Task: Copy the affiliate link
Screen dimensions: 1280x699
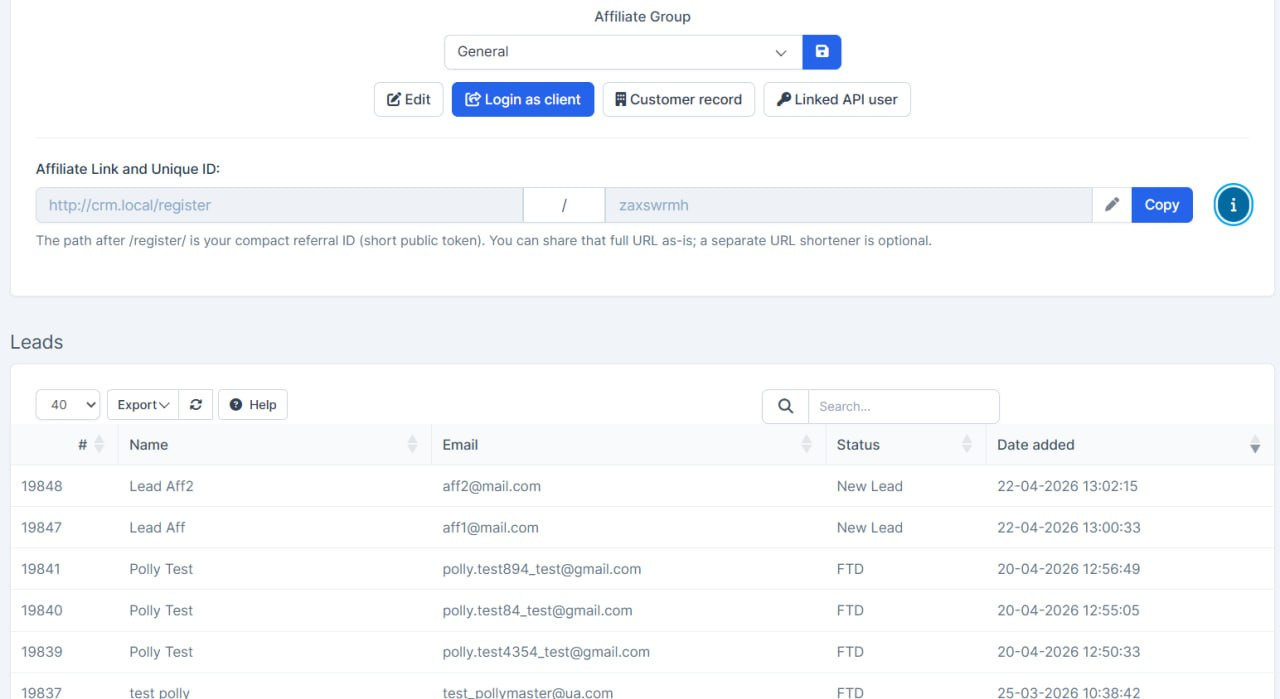Action: click(1161, 205)
